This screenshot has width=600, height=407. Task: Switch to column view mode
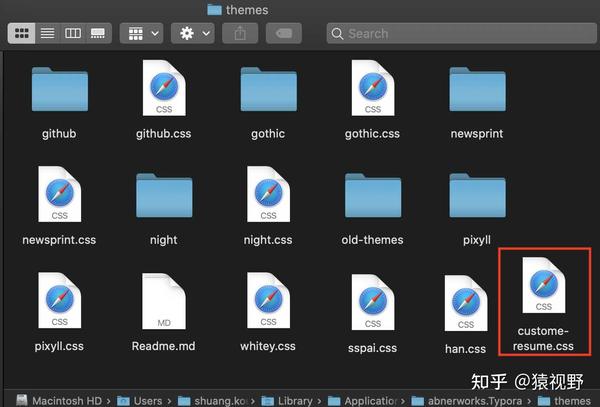click(73, 33)
